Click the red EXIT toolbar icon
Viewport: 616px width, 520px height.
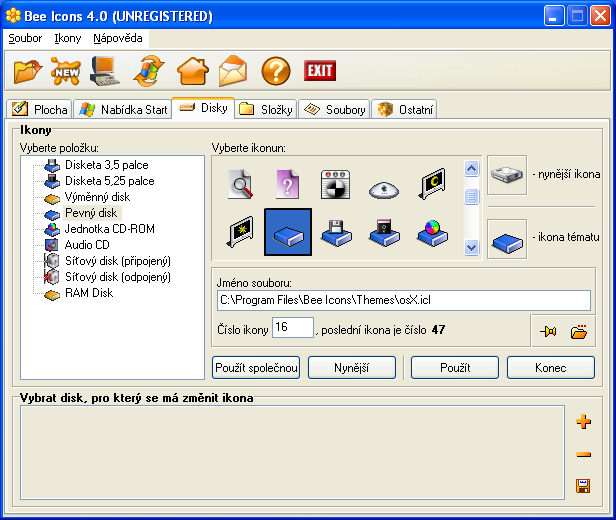(320, 71)
